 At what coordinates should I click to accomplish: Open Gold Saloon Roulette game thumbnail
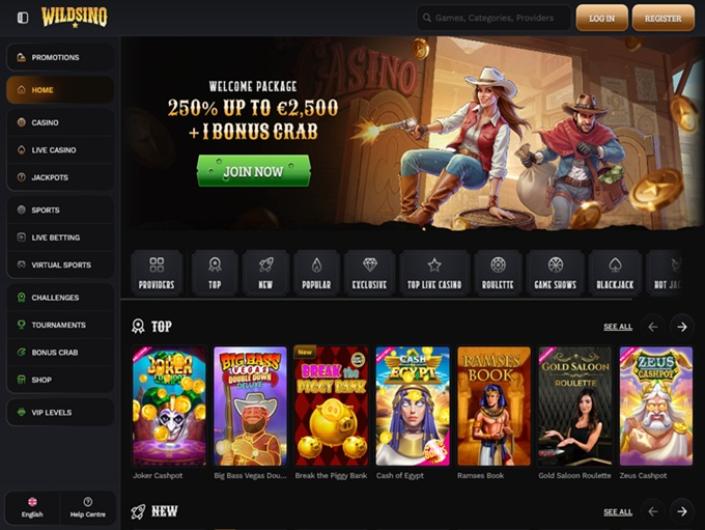pyautogui.click(x=575, y=406)
